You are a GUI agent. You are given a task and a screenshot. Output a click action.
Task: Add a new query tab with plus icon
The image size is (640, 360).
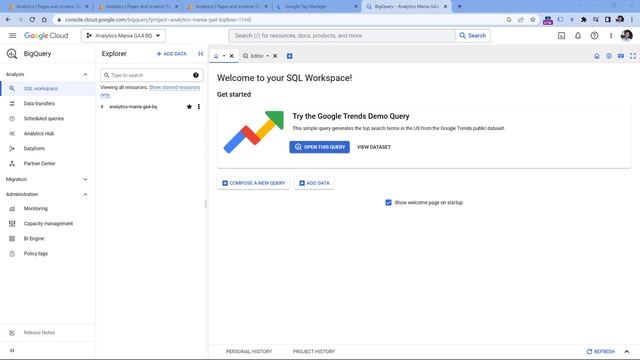coord(289,56)
